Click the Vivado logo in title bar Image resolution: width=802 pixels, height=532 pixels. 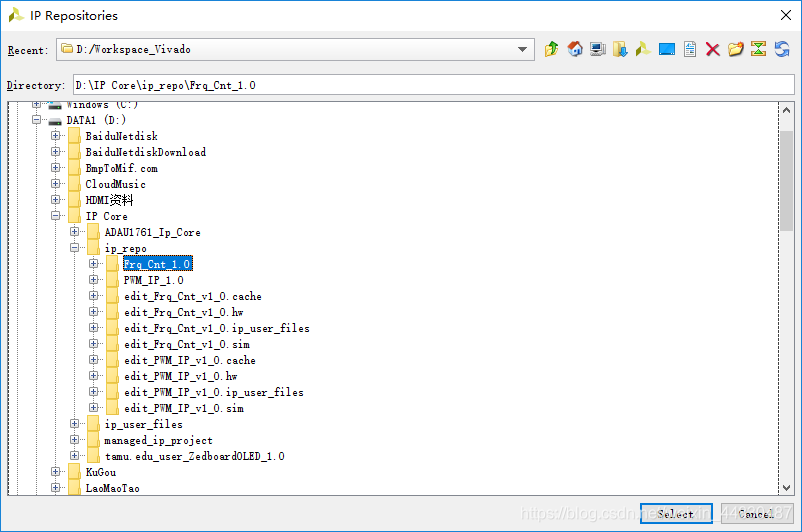point(16,15)
